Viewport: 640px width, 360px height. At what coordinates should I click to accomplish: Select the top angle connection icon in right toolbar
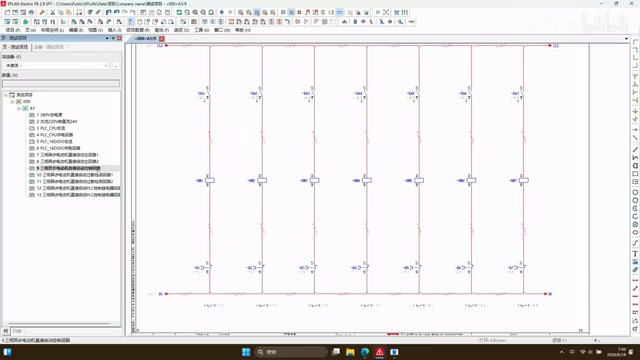coord(635,42)
